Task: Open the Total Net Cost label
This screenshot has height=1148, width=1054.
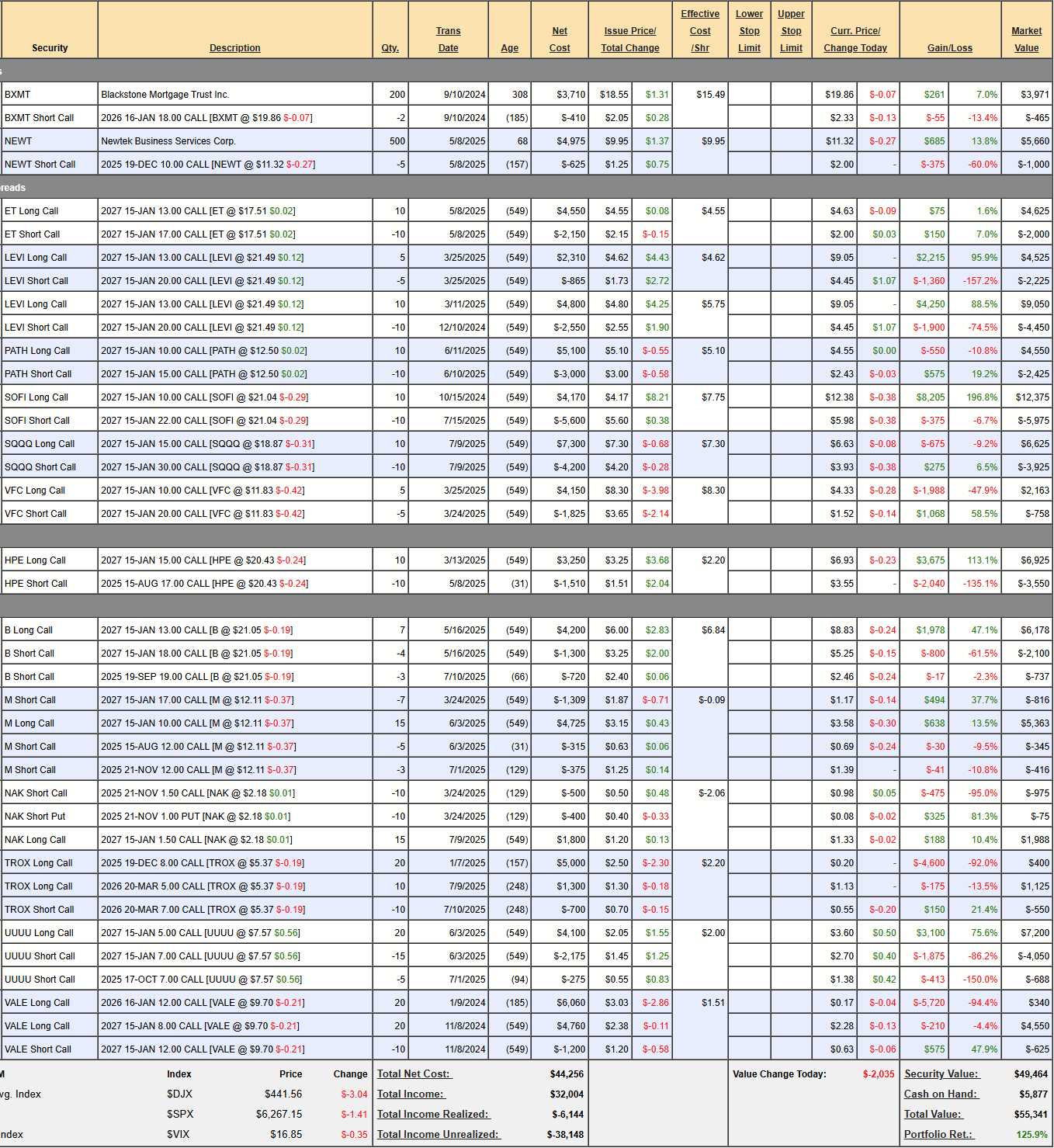Action: coord(414,1074)
